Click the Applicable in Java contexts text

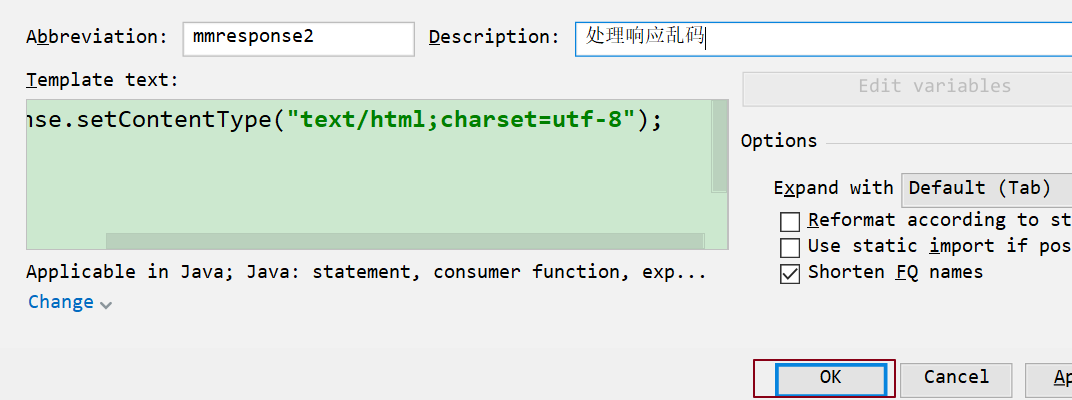366,272
